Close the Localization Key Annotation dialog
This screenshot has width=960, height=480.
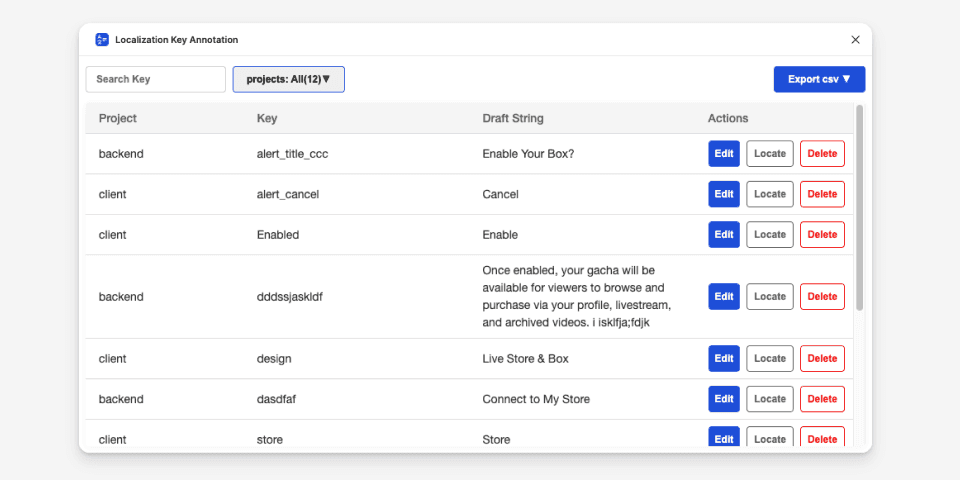855,40
